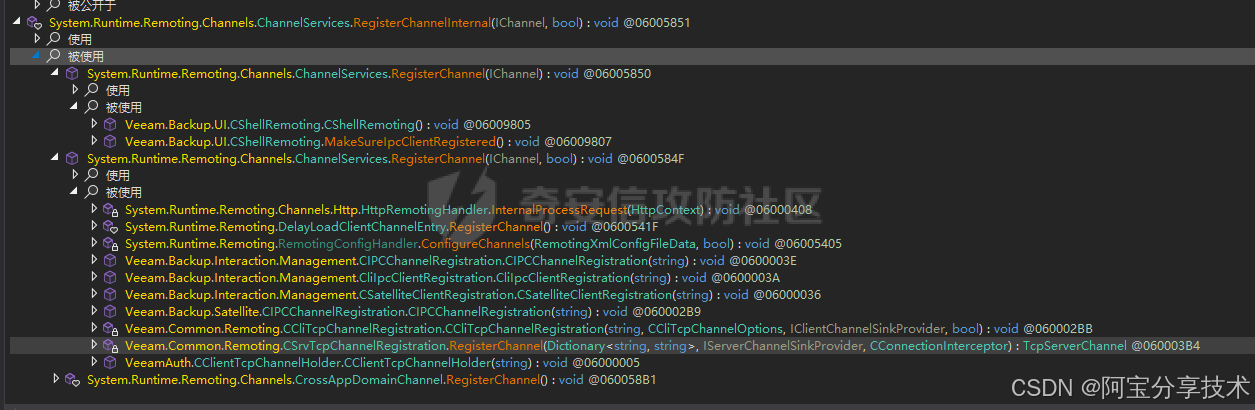Select RegisterChannelInternal(IChannel, bool) @06005851 text

(x=369, y=22)
